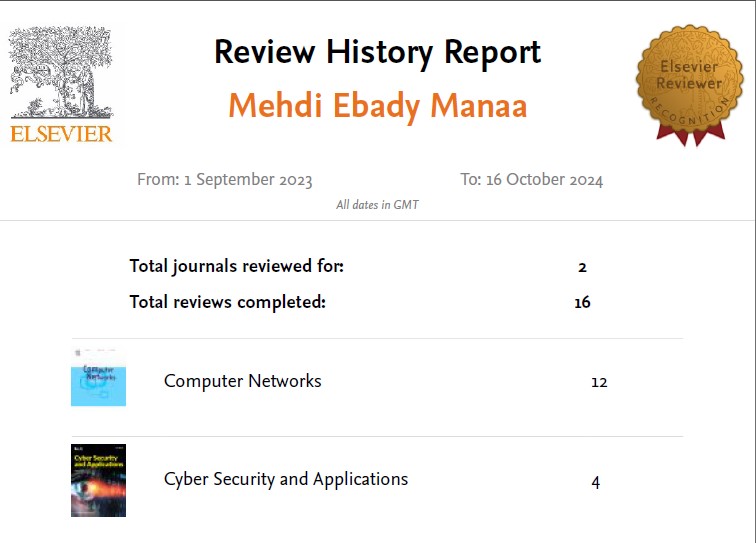Click the Review History Report title
Viewport: 756px width, 543px height.
pyautogui.click(x=377, y=52)
